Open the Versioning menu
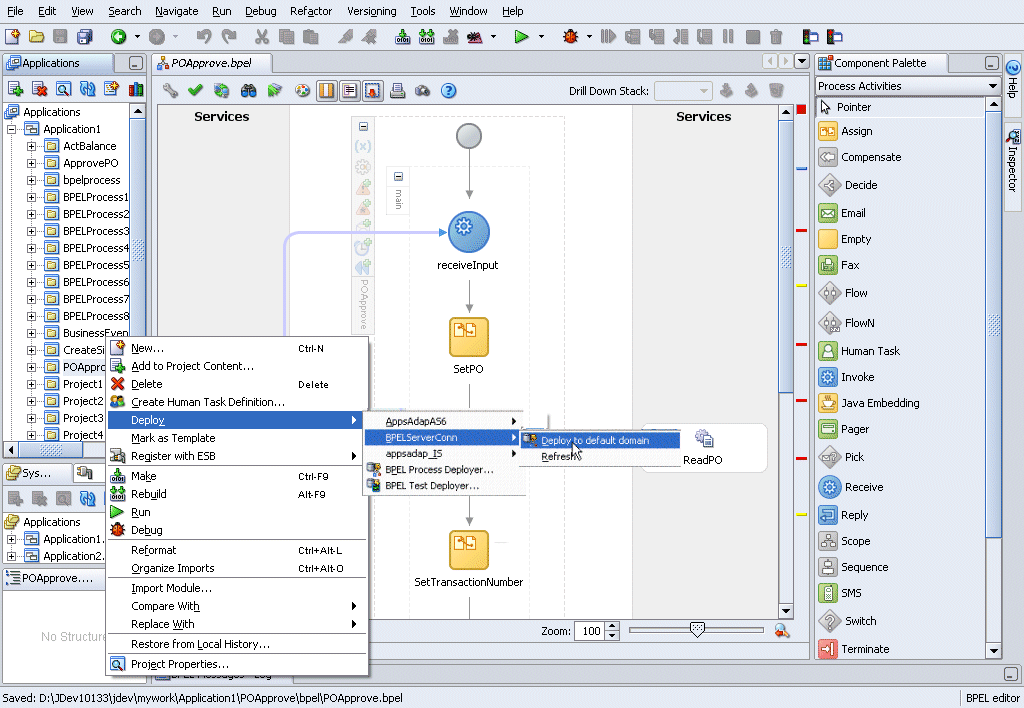This screenshot has height=708, width=1024. point(372,11)
